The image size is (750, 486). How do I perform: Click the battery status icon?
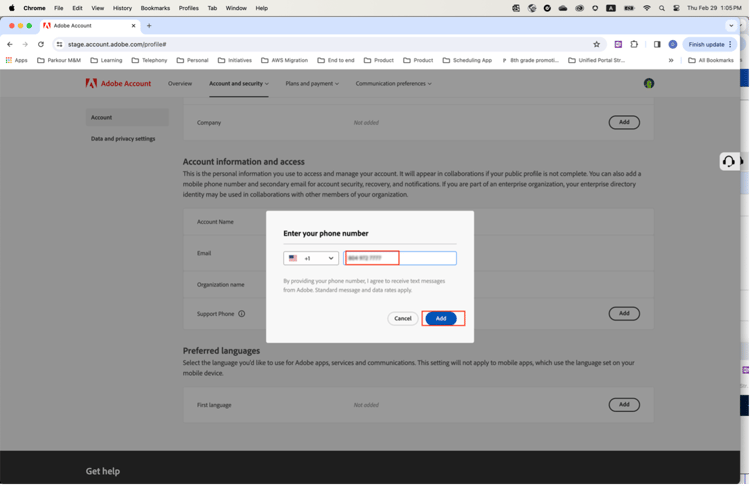(629, 8)
